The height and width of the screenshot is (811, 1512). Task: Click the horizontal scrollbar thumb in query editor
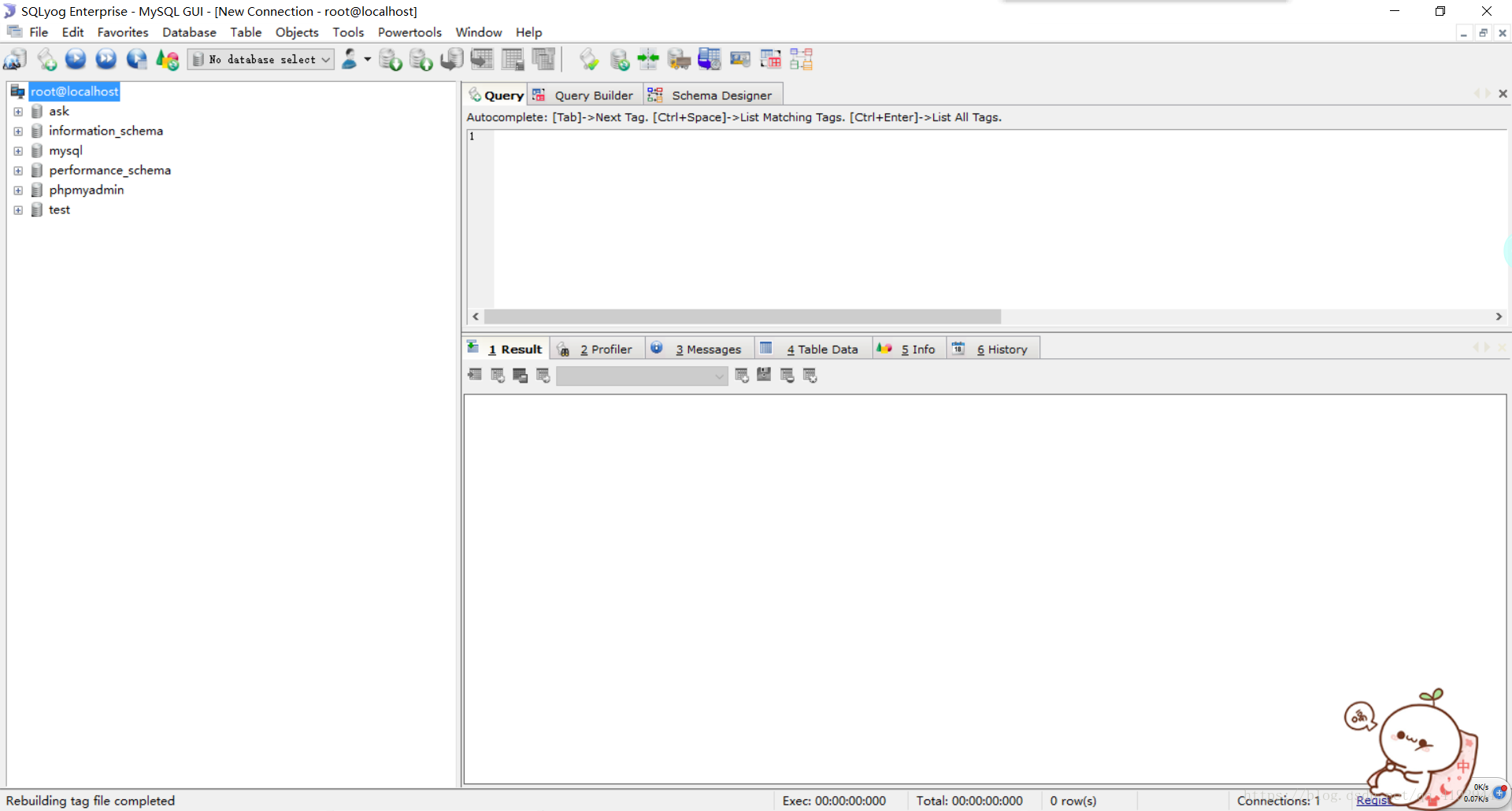[742, 317]
